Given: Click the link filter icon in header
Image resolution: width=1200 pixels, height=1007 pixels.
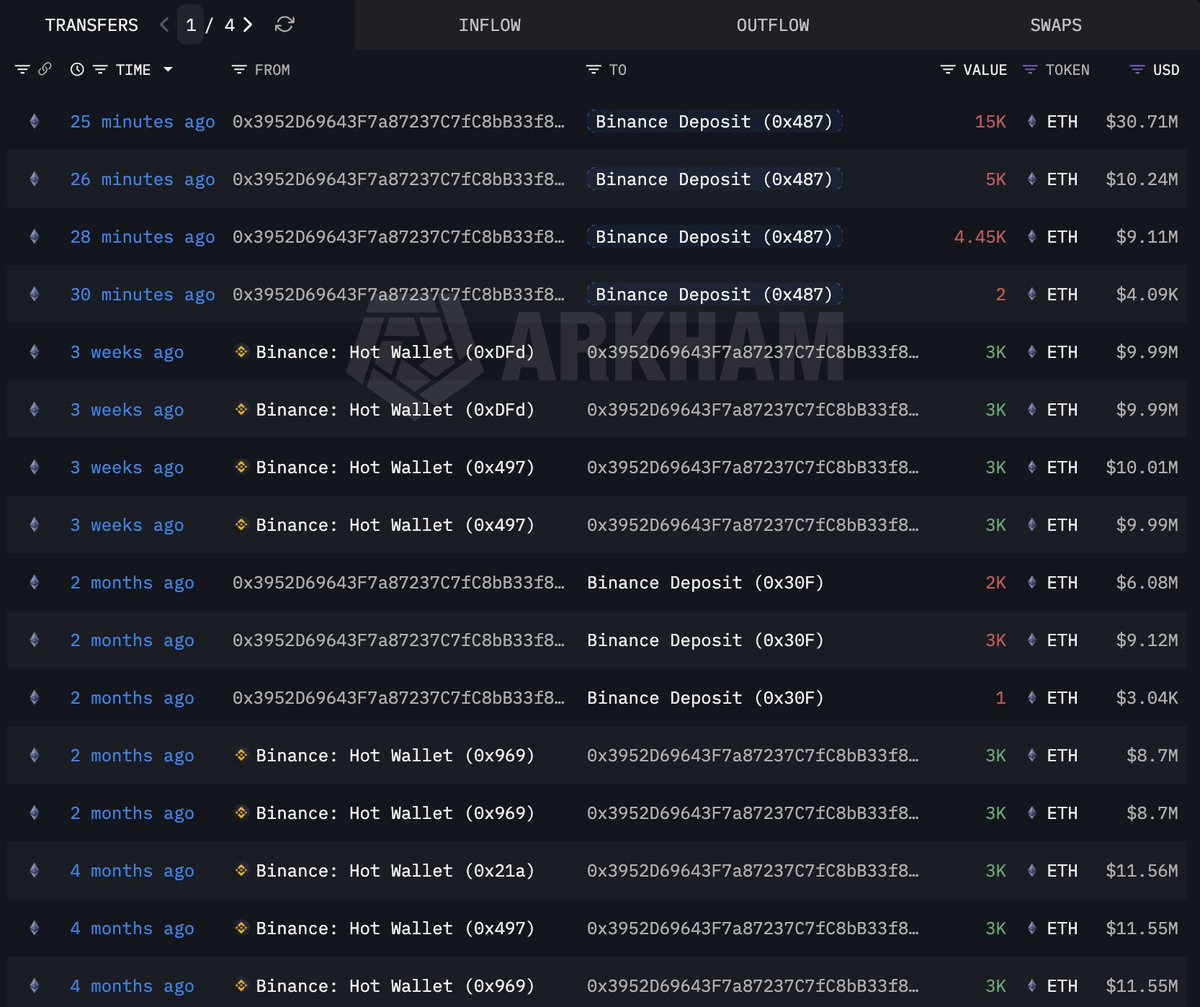Looking at the screenshot, I should (x=44, y=70).
